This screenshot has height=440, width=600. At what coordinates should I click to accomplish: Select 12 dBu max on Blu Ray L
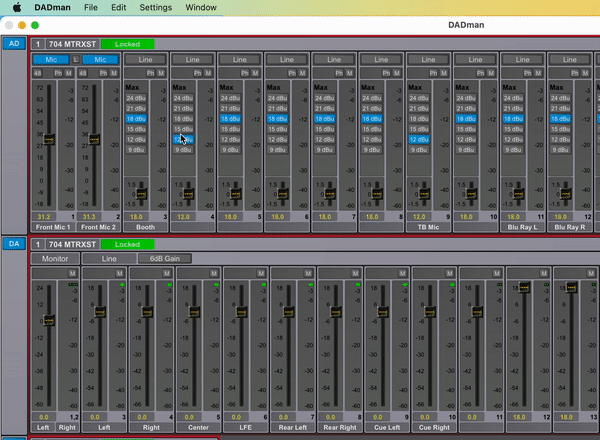coord(513,140)
